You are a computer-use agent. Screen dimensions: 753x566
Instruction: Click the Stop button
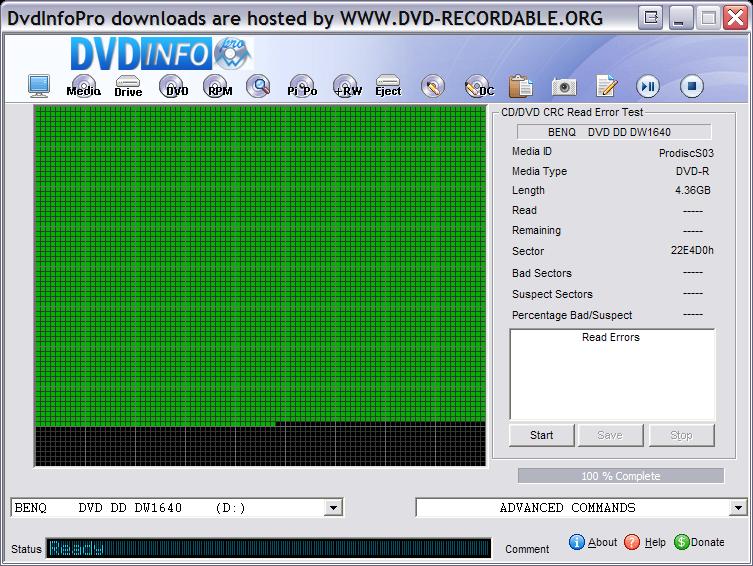pyautogui.click(x=681, y=435)
